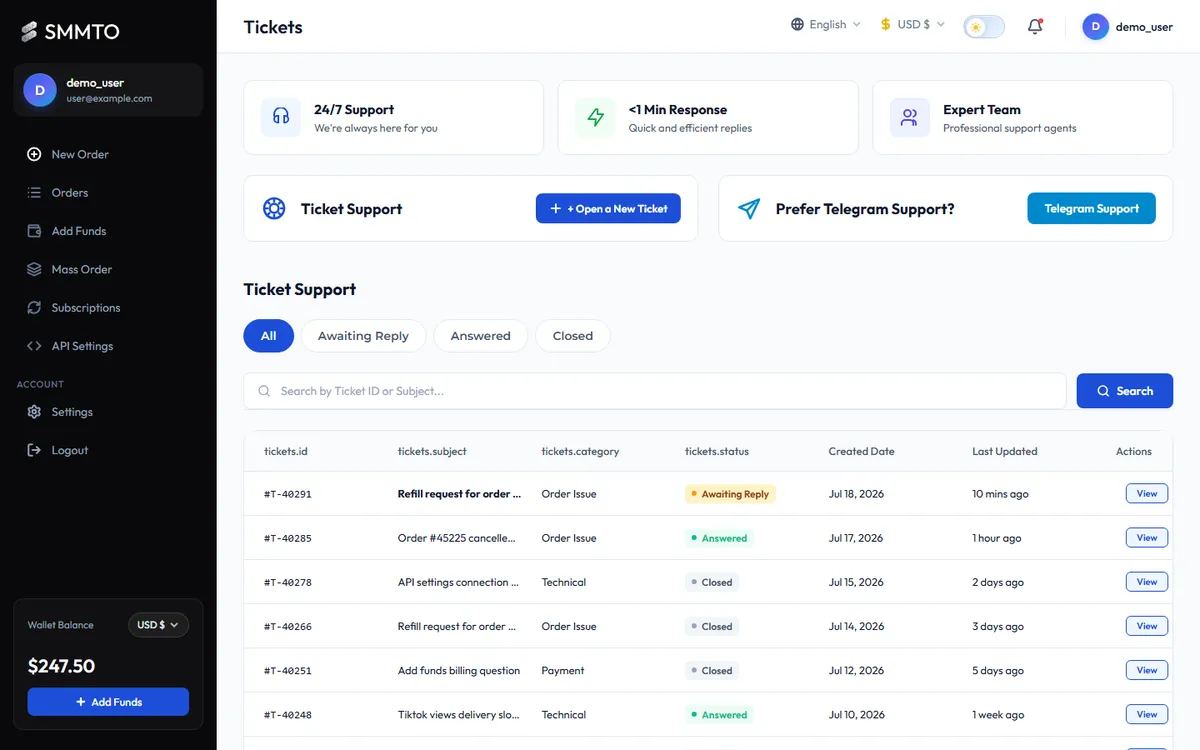
Task: Click the Ticket Support lifebuoy icon
Action: pos(274,209)
